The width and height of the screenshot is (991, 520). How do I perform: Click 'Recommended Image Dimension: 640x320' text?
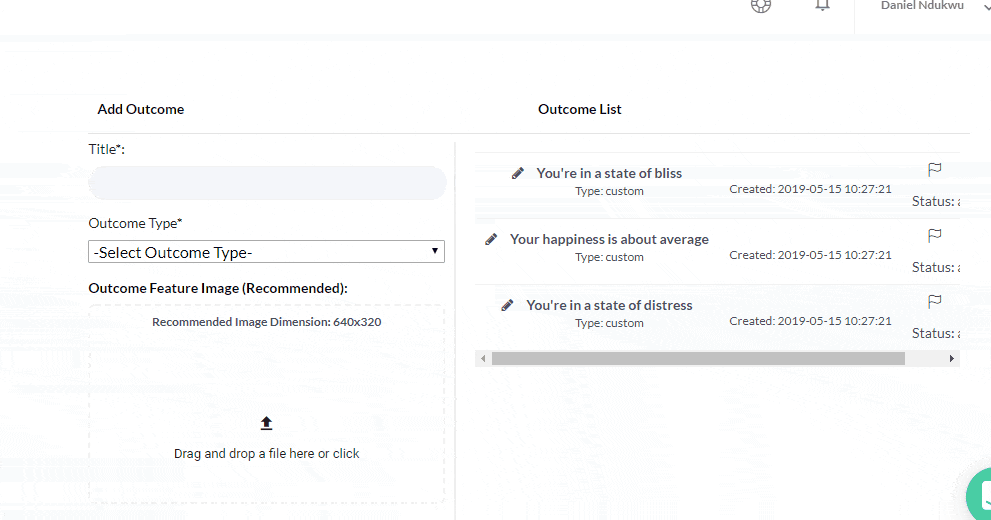[267, 322]
